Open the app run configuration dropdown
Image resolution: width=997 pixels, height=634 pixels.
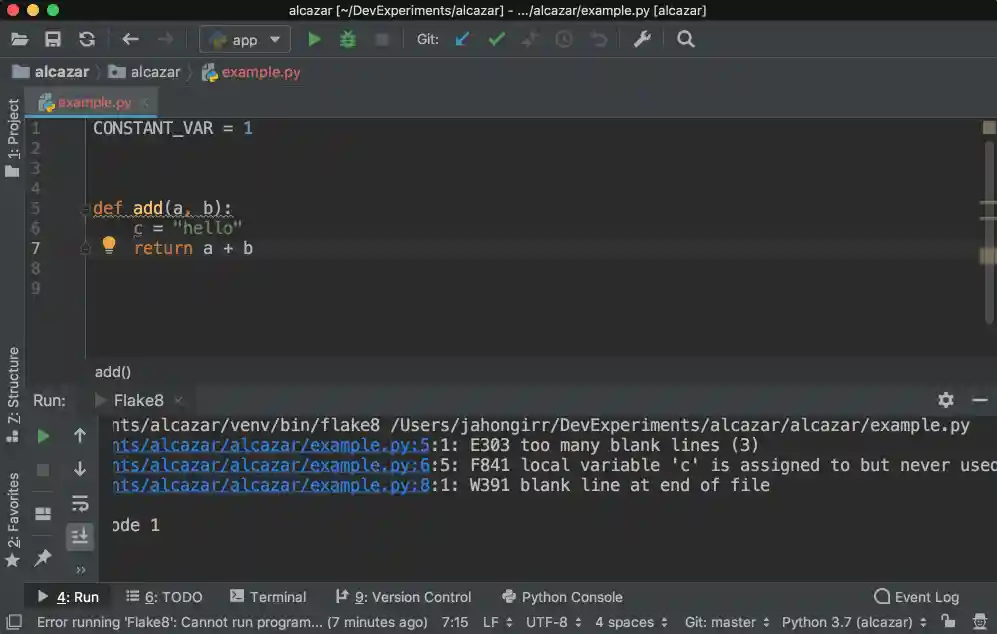(x=244, y=39)
